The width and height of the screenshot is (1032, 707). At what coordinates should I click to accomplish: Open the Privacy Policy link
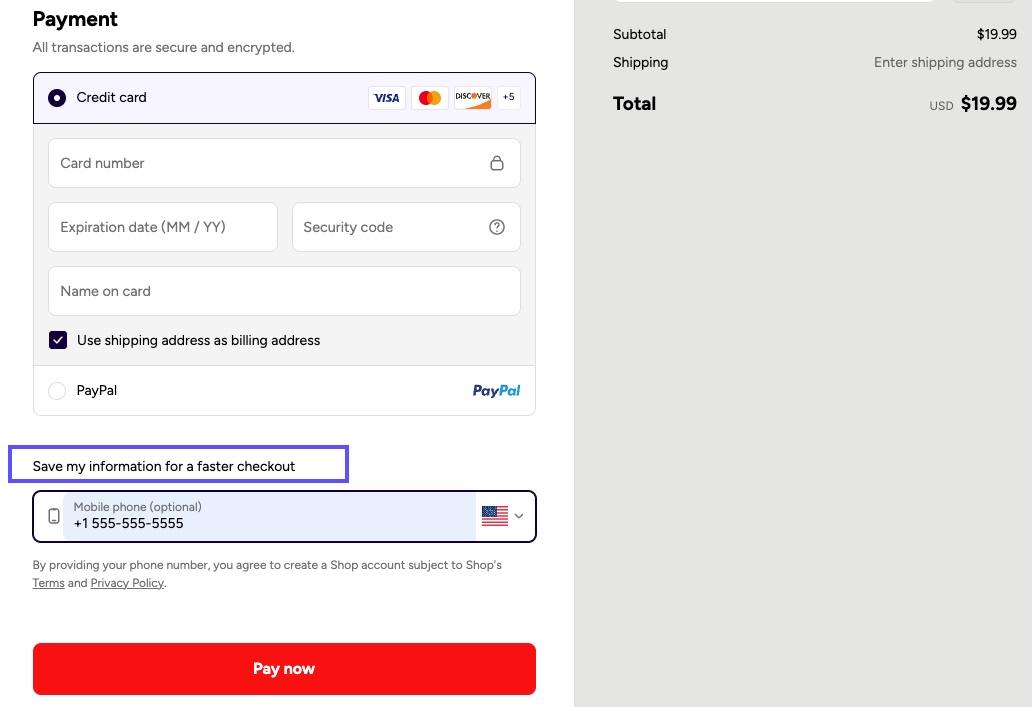[127, 583]
